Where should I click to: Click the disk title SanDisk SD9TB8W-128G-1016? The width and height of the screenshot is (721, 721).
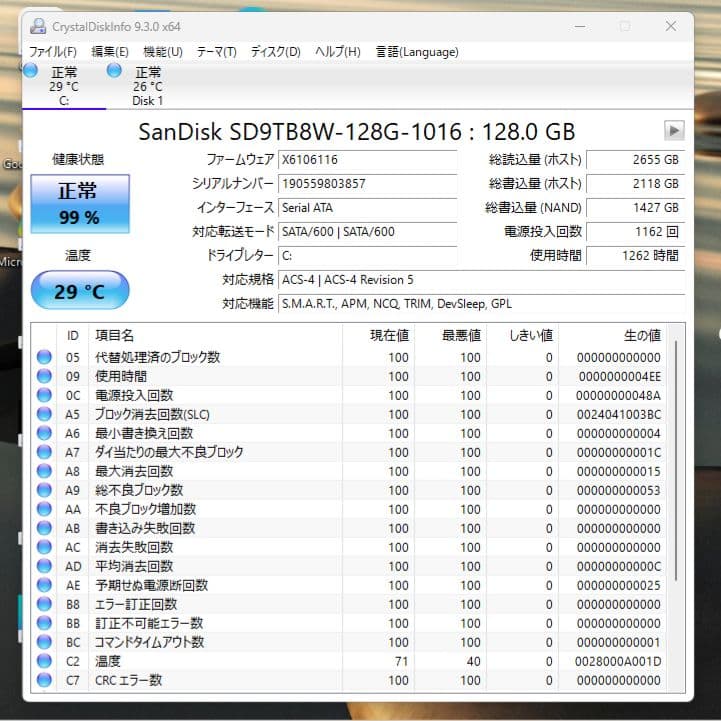point(300,132)
